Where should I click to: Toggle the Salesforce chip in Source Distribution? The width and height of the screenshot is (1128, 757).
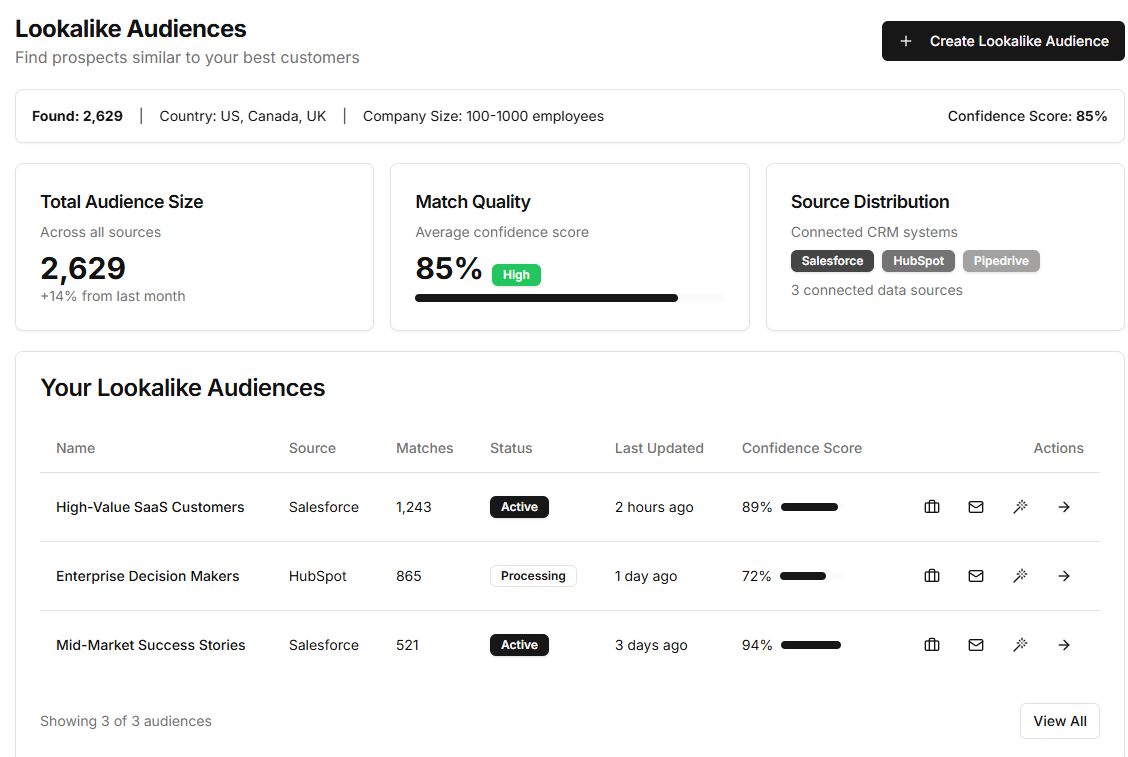coord(832,261)
